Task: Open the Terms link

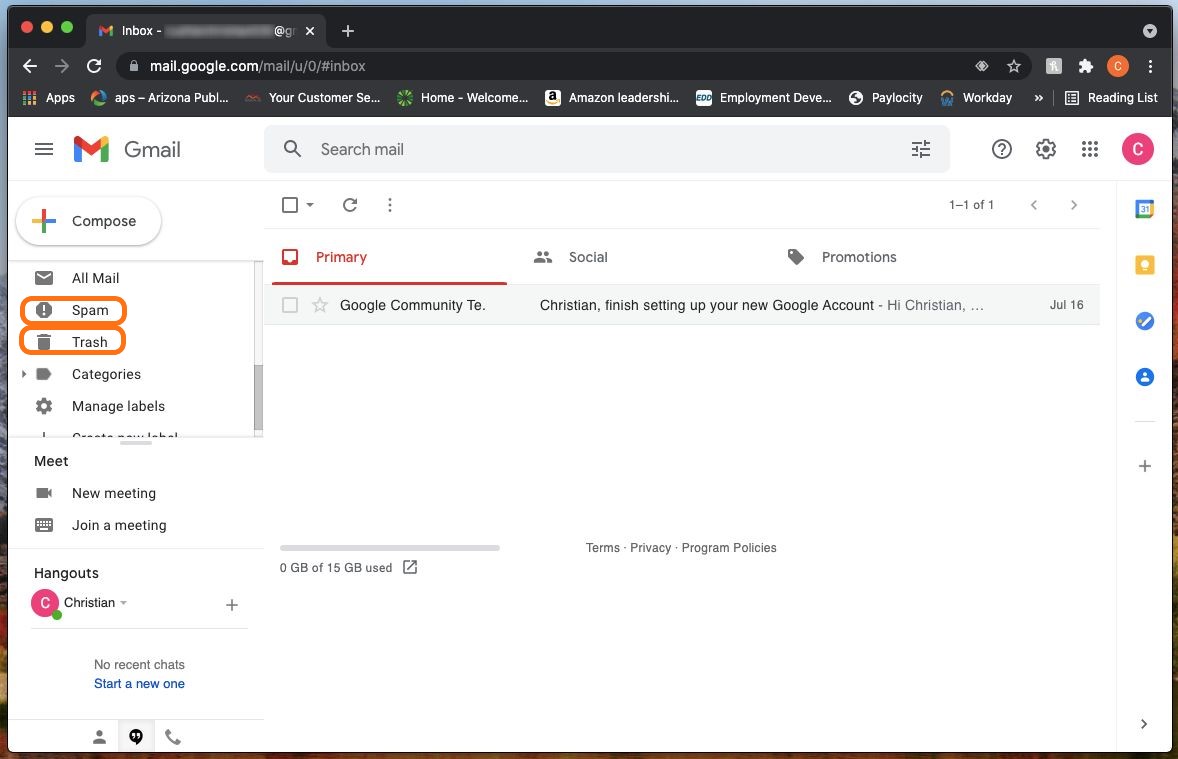Action: pyautogui.click(x=603, y=548)
